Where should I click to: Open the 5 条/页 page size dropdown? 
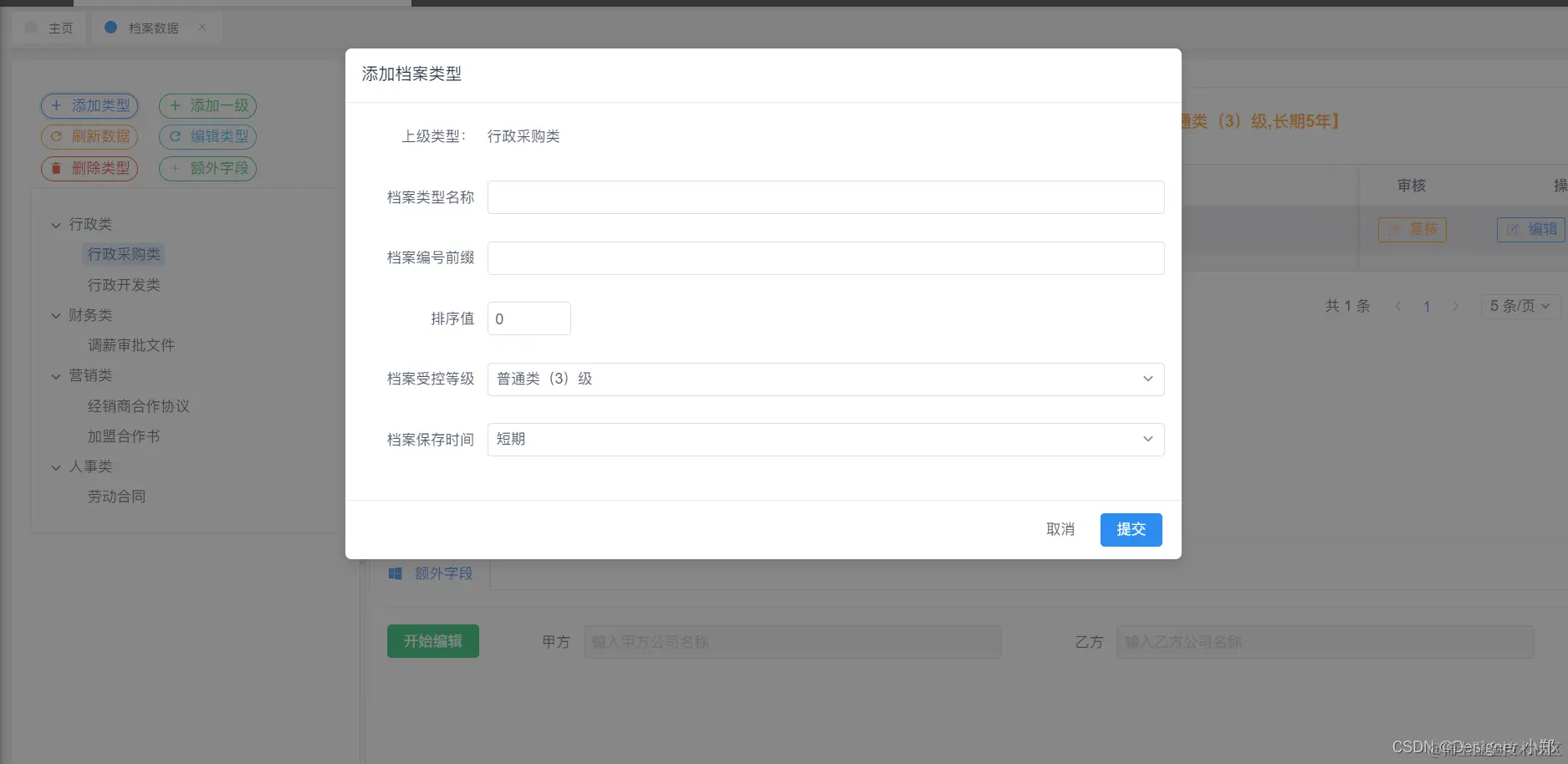coord(1520,307)
